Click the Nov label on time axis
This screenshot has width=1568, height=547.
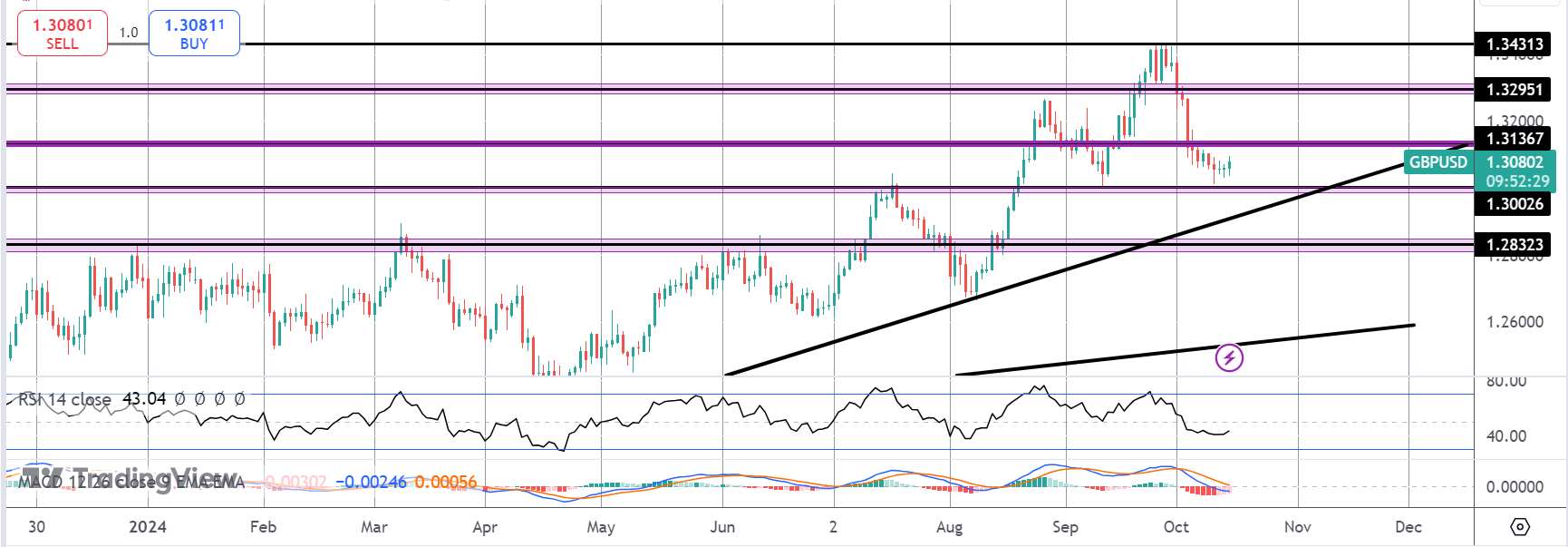point(1298,527)
